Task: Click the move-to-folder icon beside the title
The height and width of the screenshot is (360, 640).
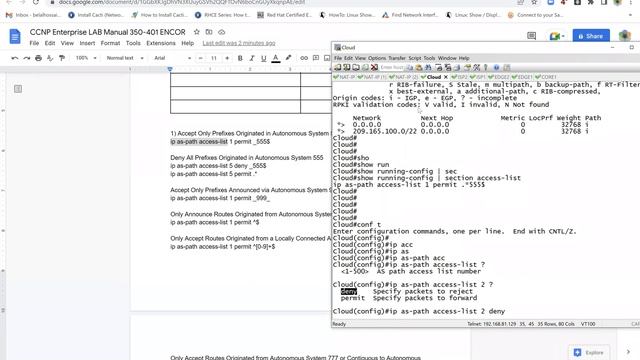Action: pyautogui.click(x=209, y=32)
